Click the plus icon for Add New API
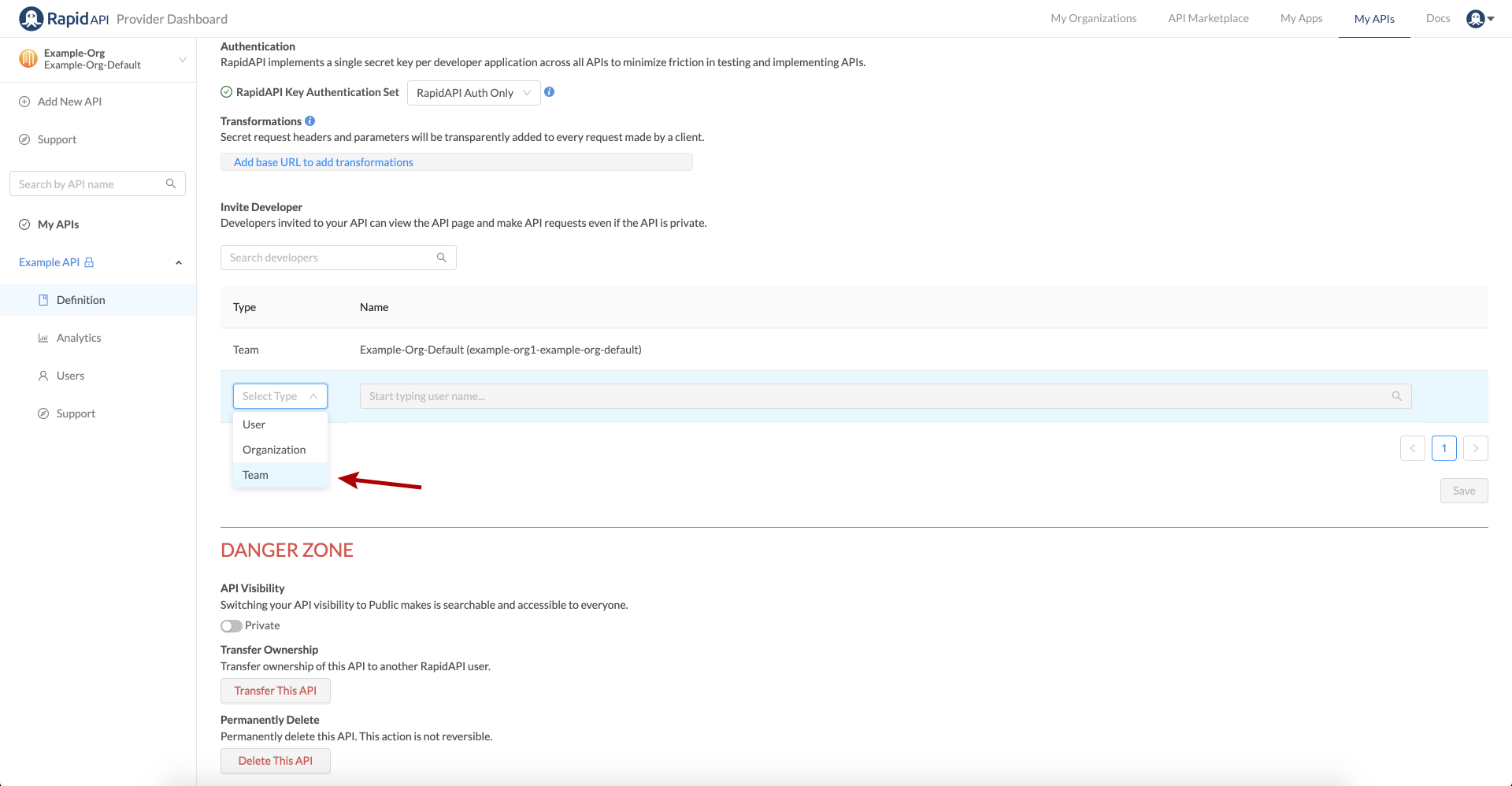This screenshot has height=786, width=1512. click(24, 102)
